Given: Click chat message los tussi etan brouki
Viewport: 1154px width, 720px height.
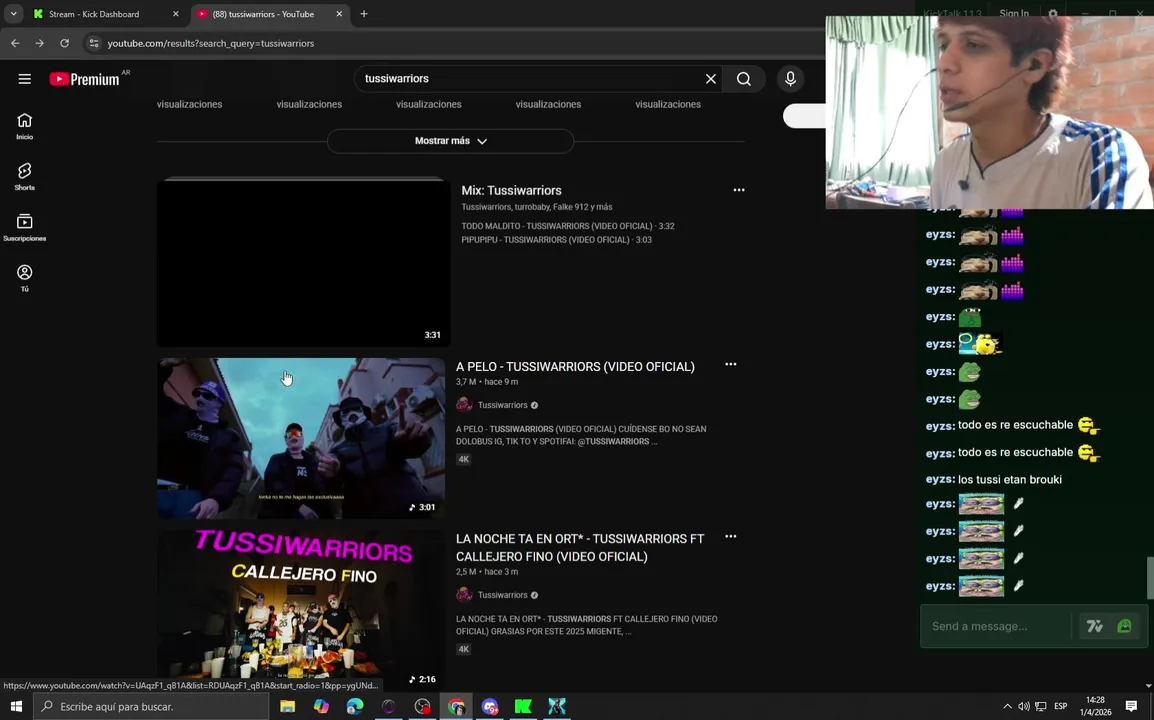Looking at the screenshot, I should pyautogui.click(x=1010, y=479).
